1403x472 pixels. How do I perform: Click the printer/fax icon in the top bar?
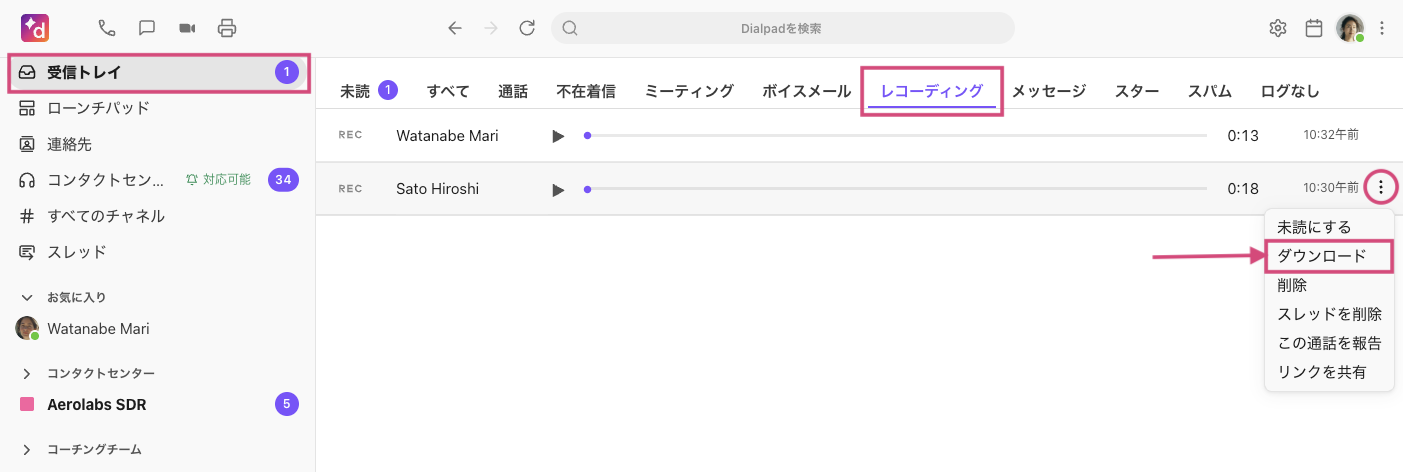[228, 28]
